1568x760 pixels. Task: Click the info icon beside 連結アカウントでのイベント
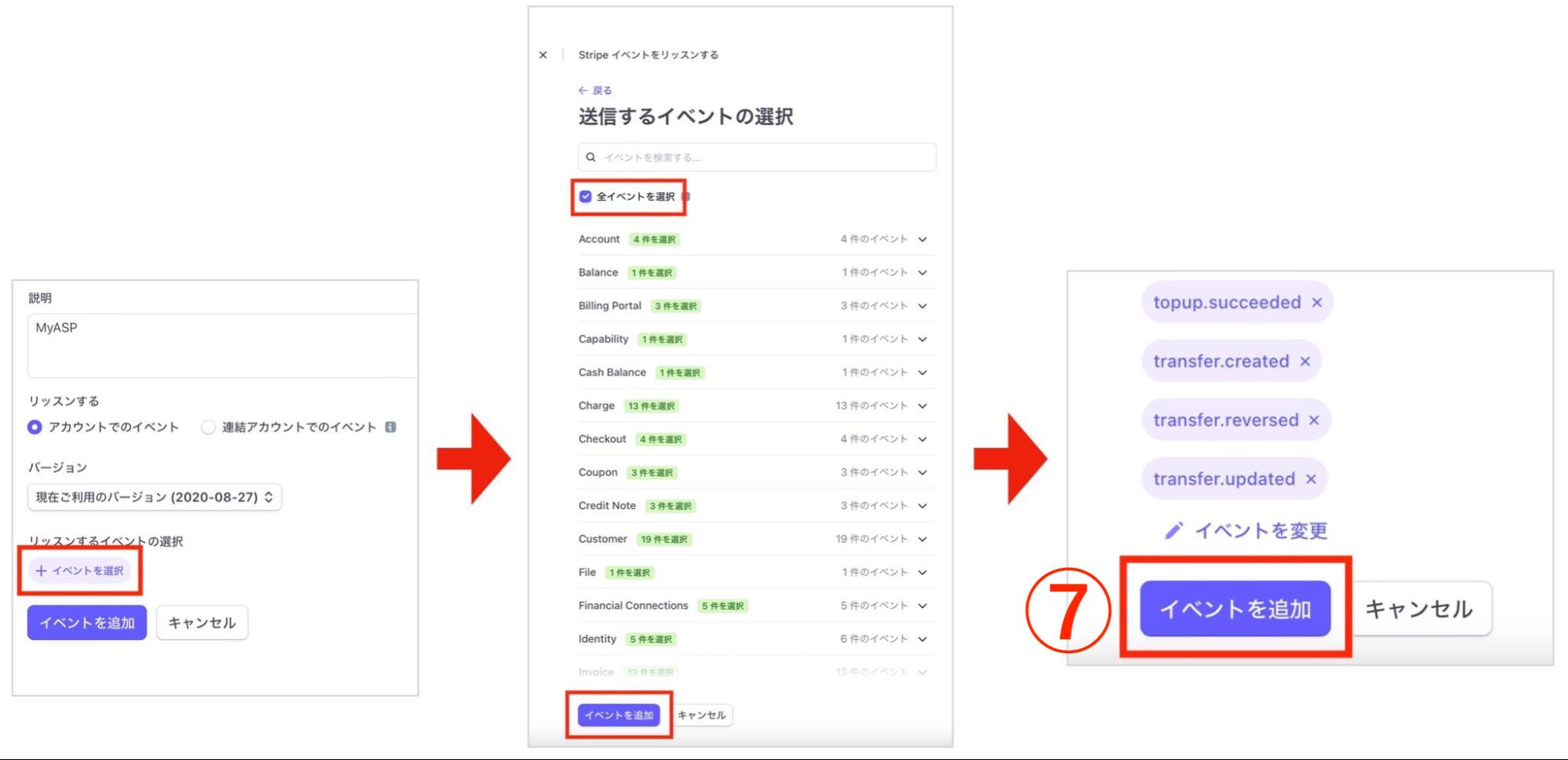click(x=390, y=427)
